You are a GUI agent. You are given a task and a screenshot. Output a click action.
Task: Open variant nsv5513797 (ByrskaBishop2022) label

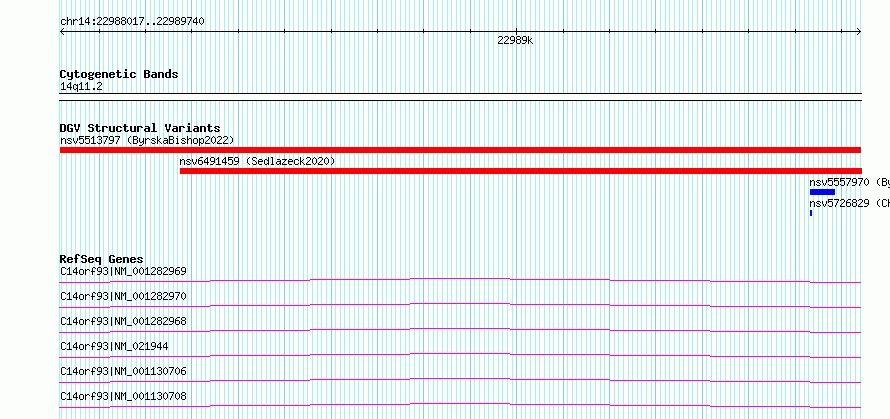point(147,140)
